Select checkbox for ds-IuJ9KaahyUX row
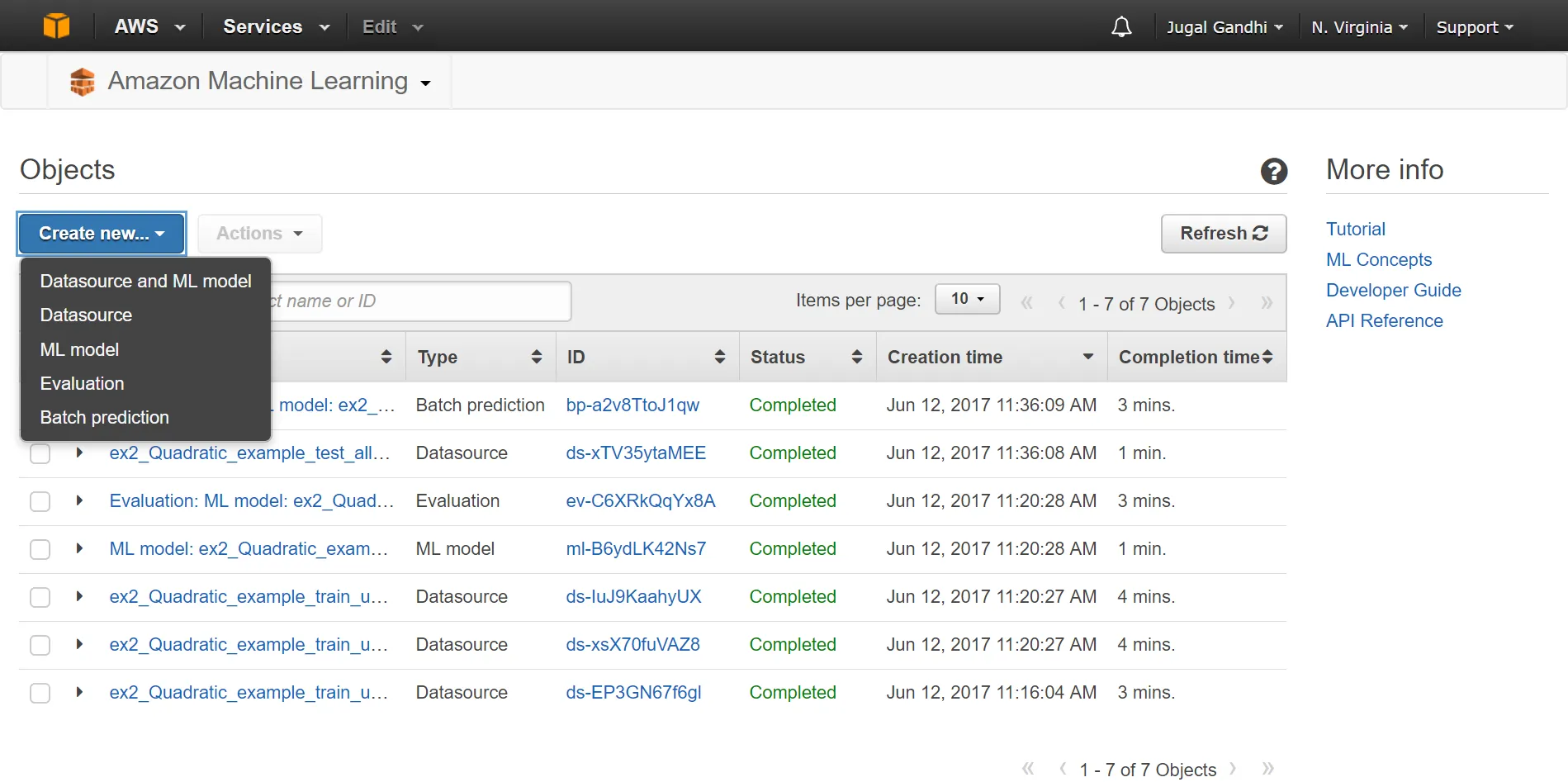 (x=40, y=597)
